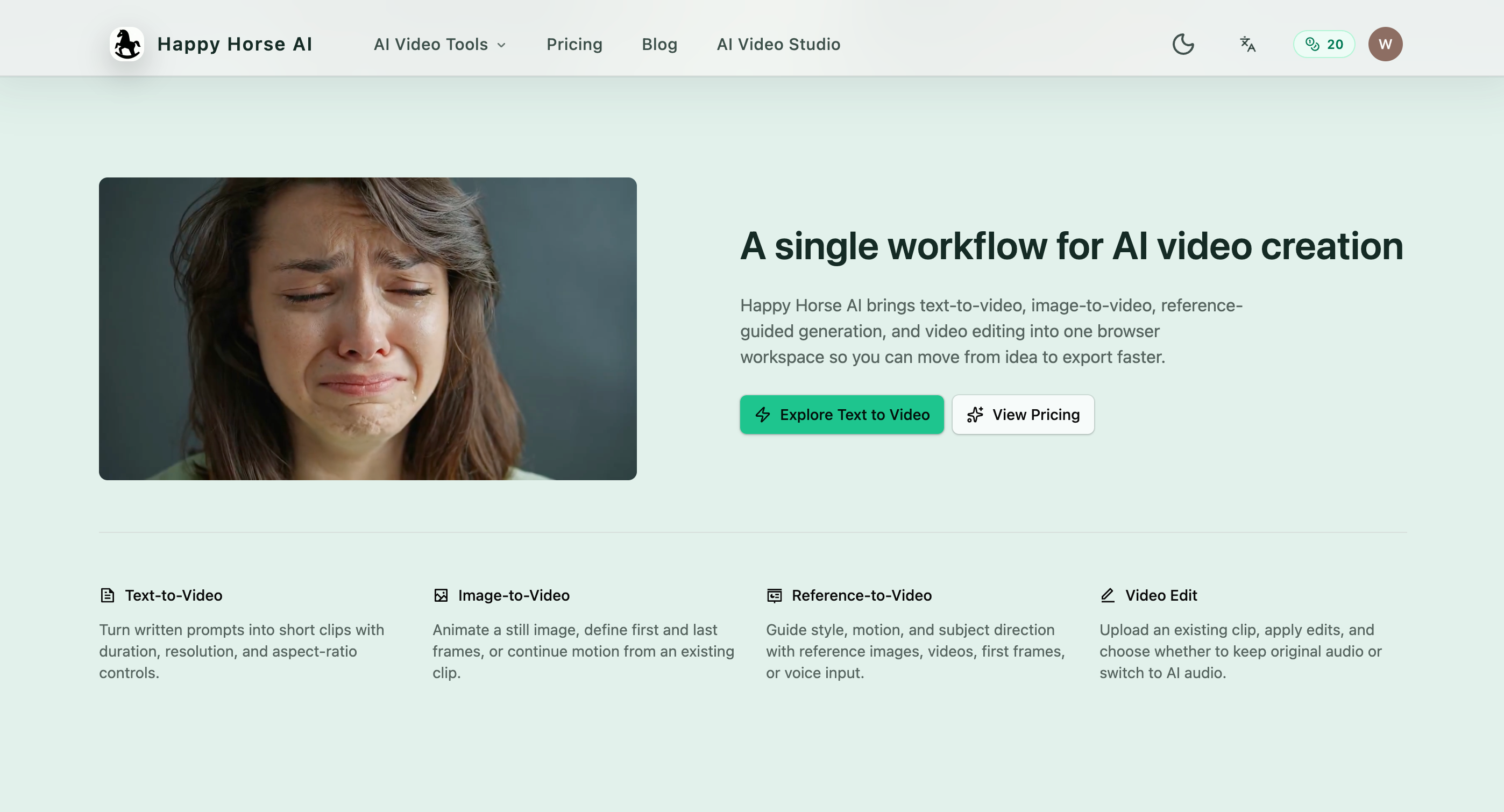Viewport: 1504px width, 812px height.
Task: Expand the AI Video Tools dropdown
Action: tap(431, 45)
